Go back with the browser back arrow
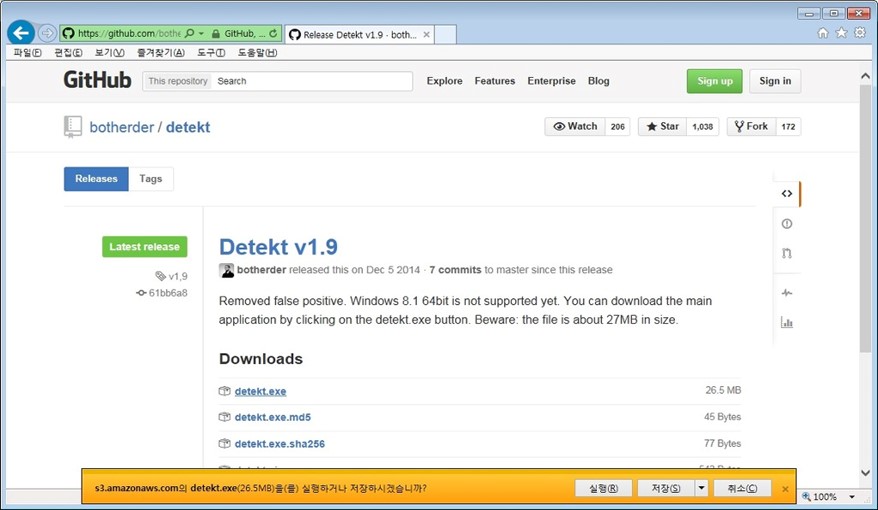The image size is (878, 510). [x=21, y=33]
